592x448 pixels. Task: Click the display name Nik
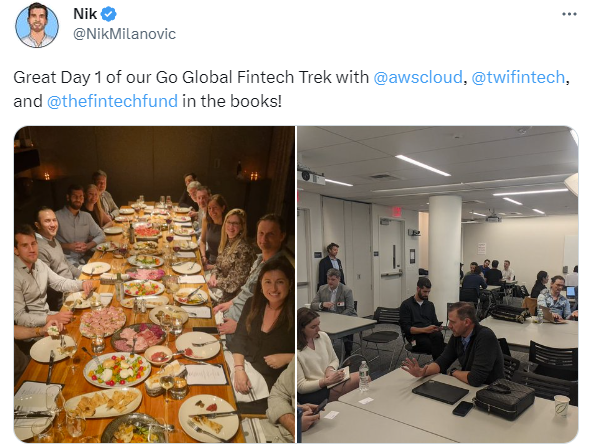click(85, 14)
